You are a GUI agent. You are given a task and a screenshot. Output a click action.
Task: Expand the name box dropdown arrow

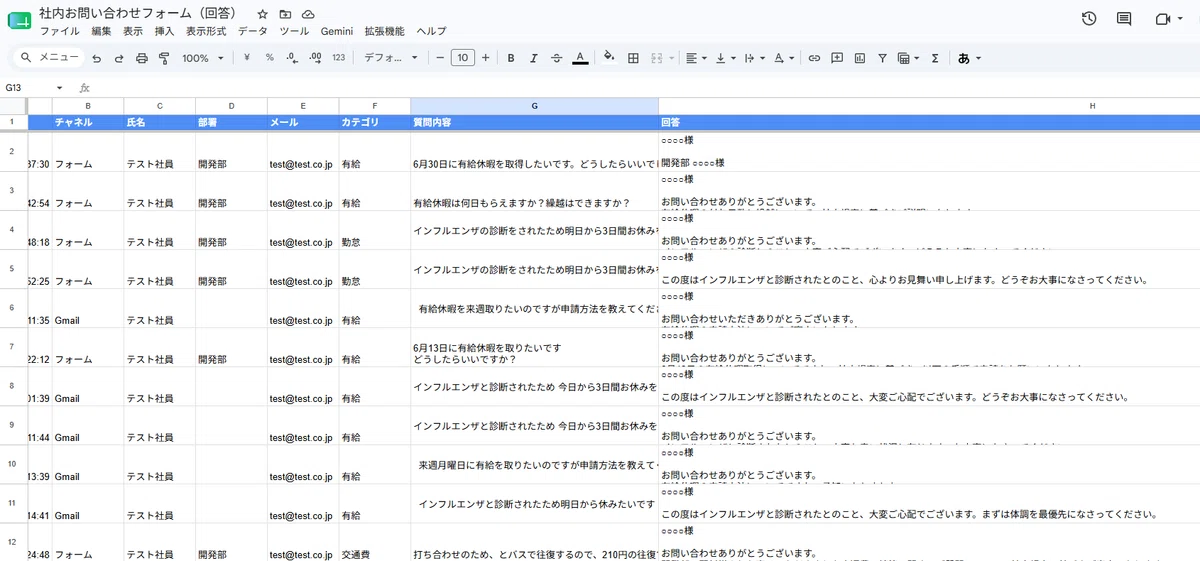(59, 88)
